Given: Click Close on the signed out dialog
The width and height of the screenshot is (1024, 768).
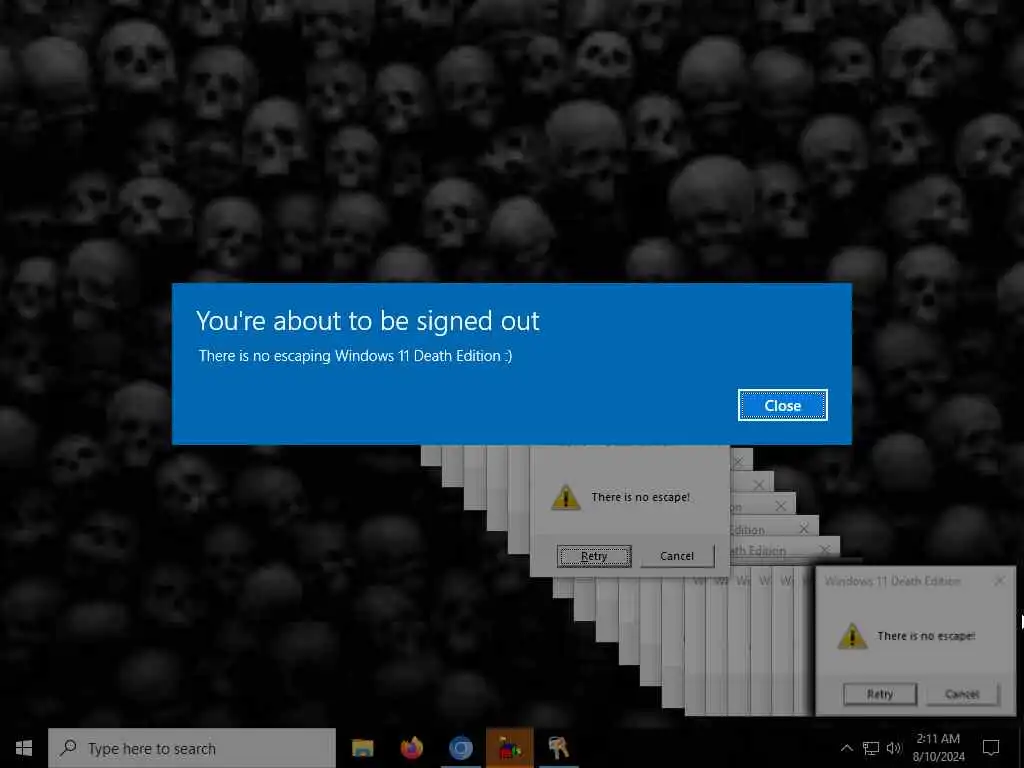Looking at the screenshot, I should (x=782, y=406).
